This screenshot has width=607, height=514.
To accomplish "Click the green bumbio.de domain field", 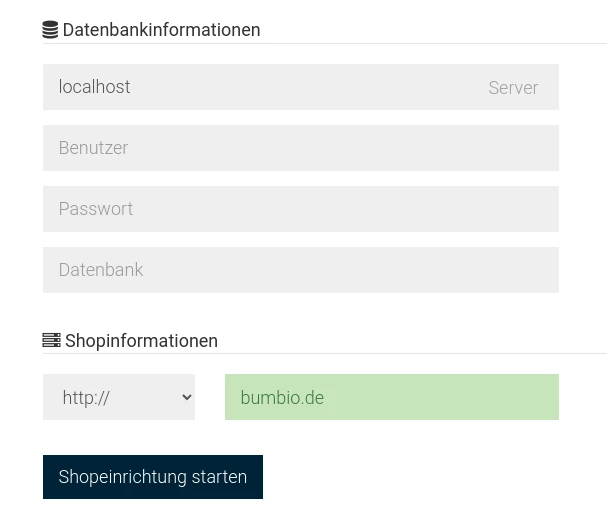I will click(x=392, y=397).
